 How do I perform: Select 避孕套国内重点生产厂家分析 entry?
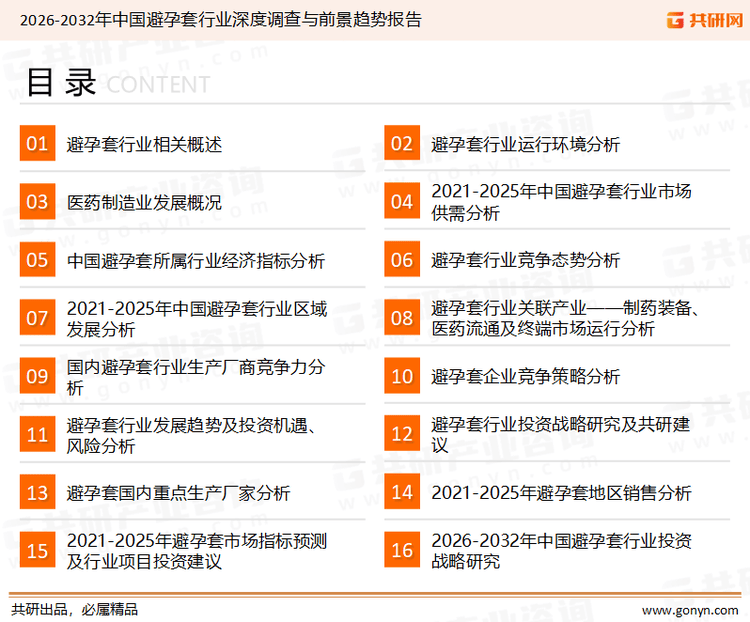coord(178,493)
